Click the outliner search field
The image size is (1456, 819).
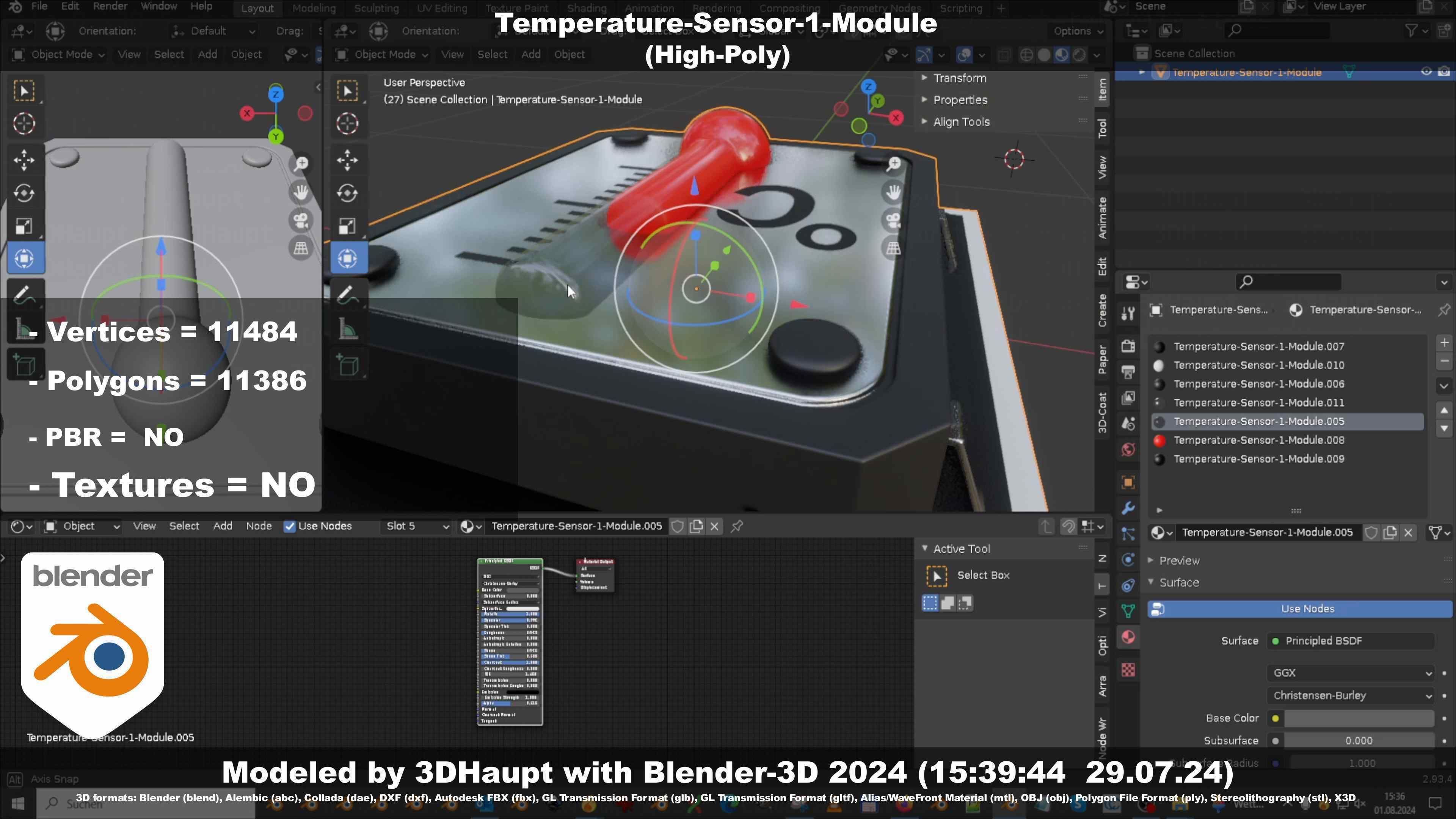coord(1277,30)
